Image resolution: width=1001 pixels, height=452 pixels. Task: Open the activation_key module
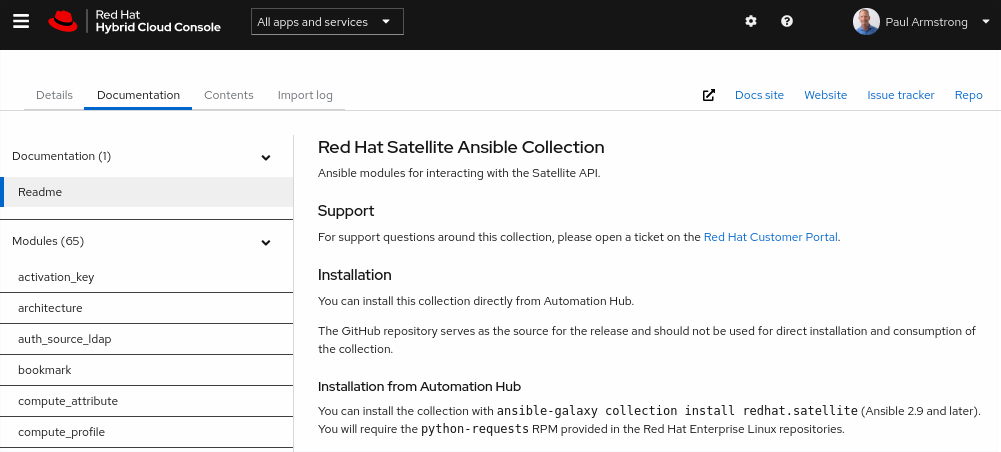[56, 277]
